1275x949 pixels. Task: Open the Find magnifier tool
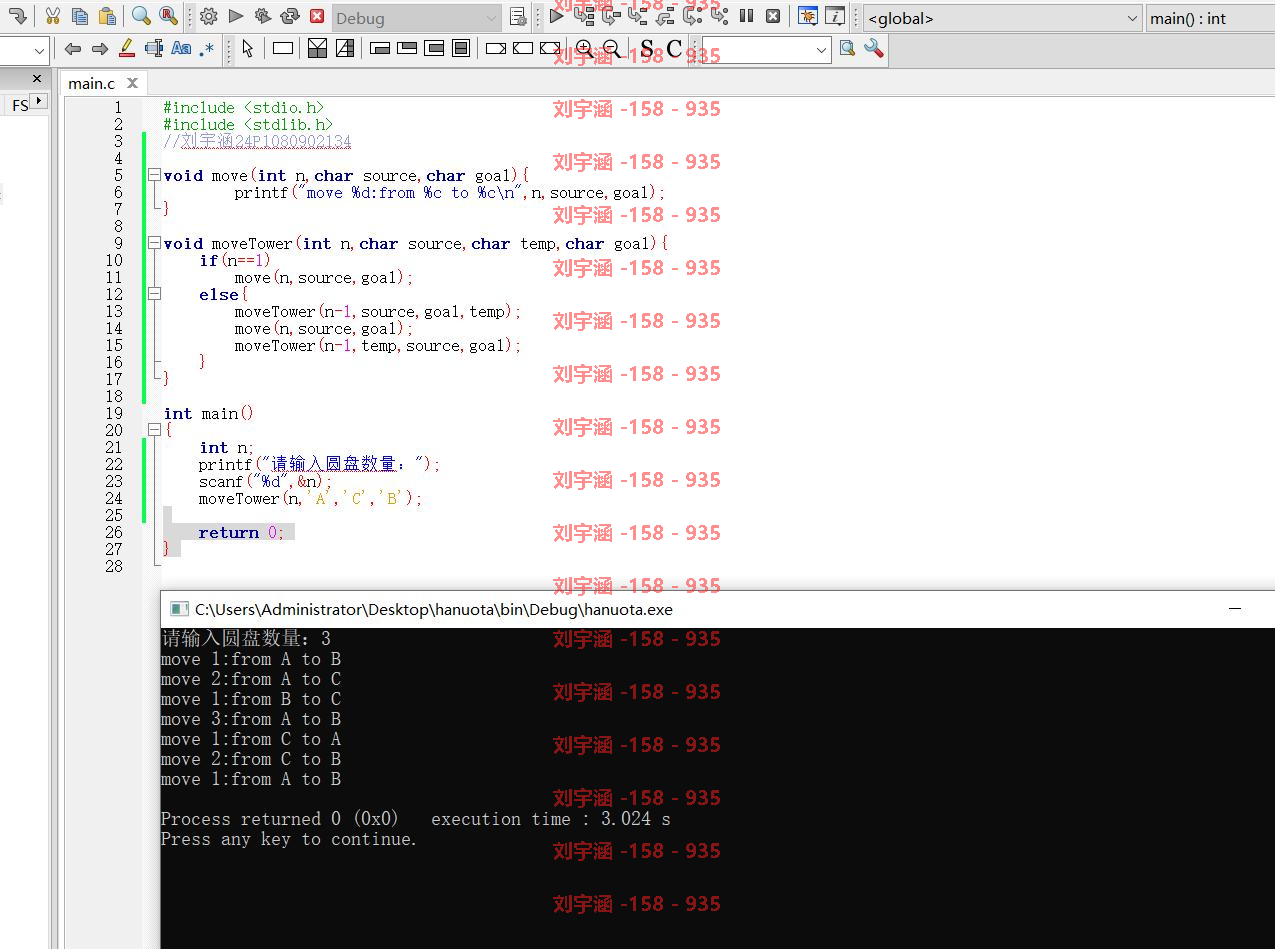(141, 16)
